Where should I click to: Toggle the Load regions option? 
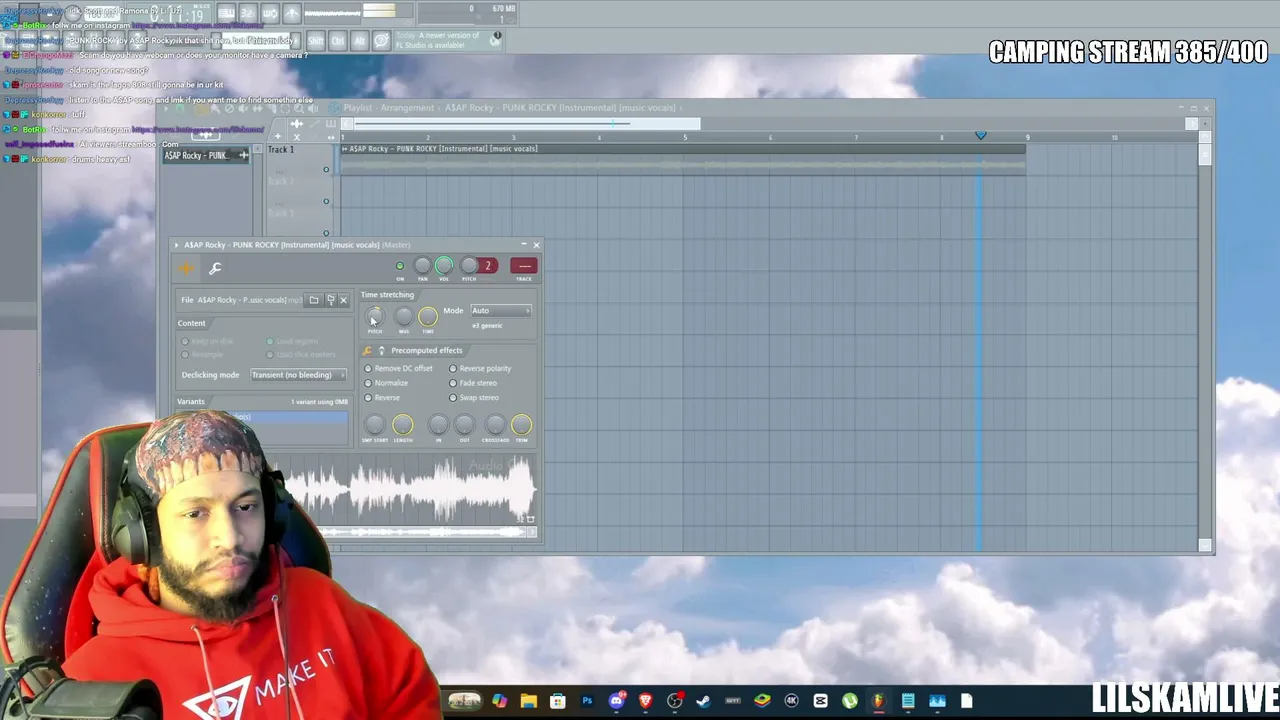292,342
